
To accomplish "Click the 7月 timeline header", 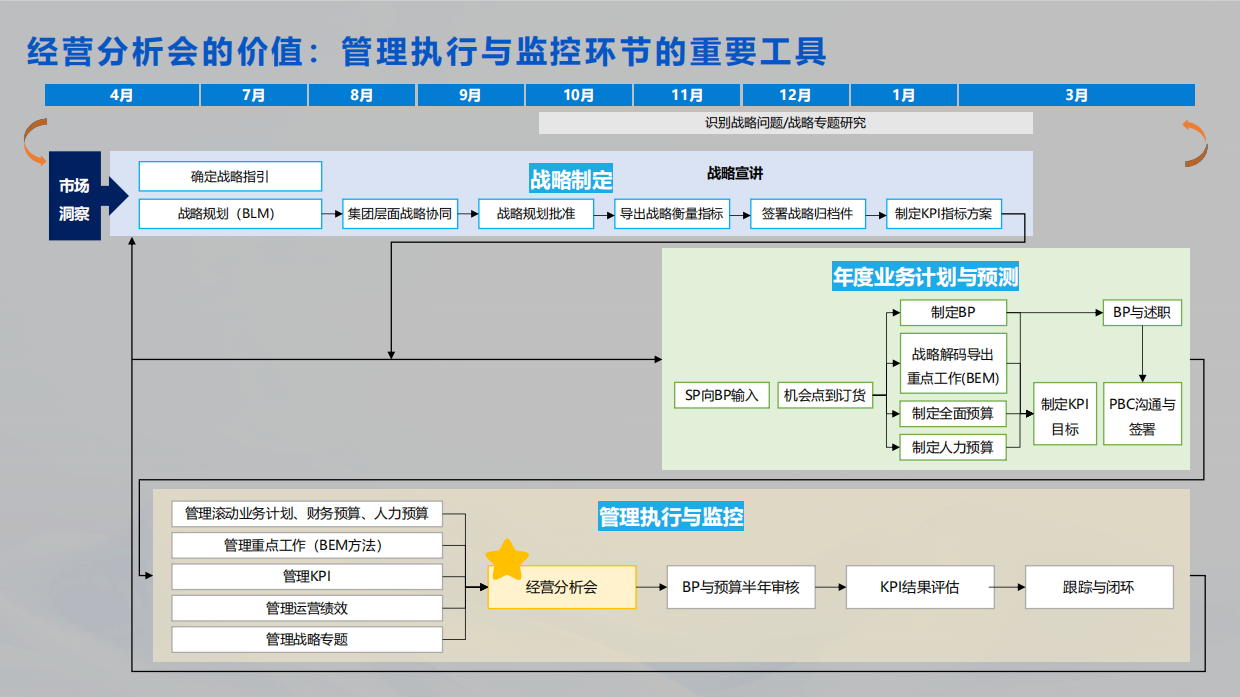I will pos(254,95).
